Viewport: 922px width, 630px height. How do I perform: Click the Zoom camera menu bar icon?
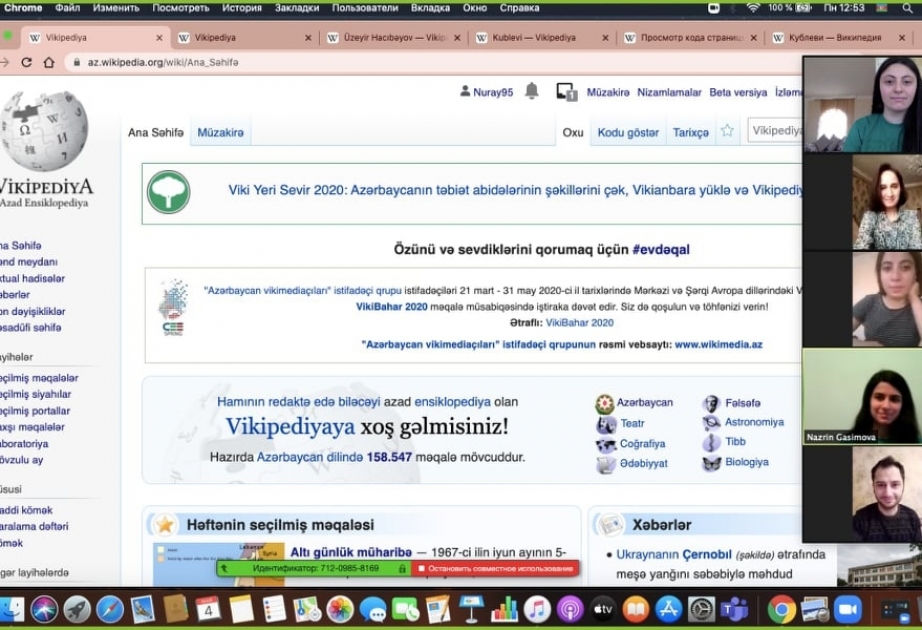(x=714, y=8)
